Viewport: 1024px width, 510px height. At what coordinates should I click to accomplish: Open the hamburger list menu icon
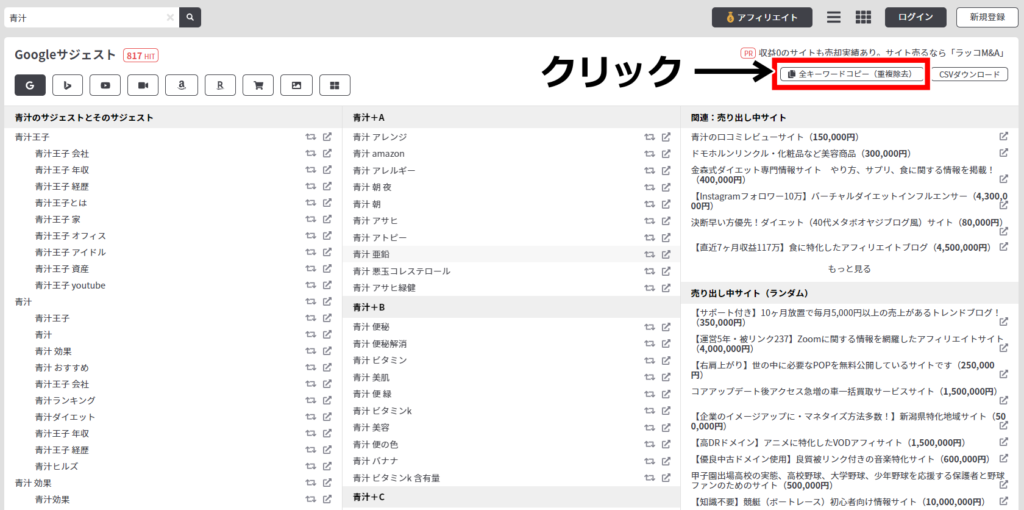833,18
